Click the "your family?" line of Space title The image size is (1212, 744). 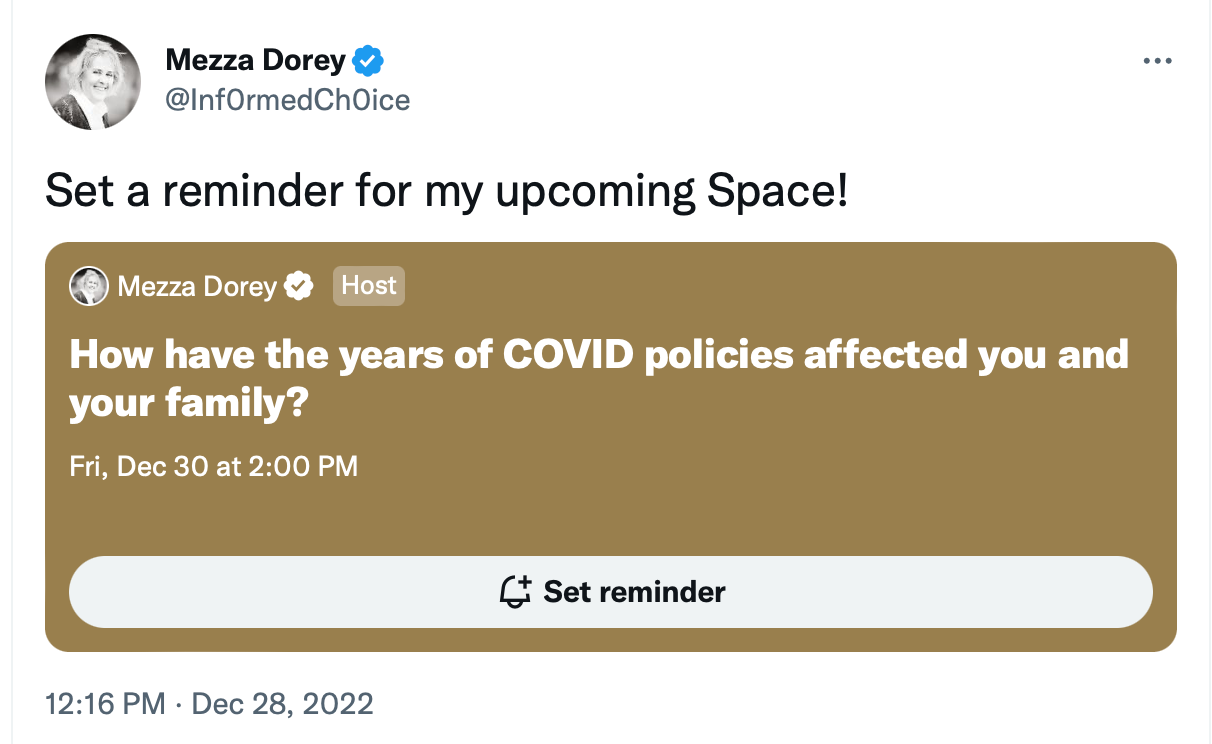coord(188,404)
